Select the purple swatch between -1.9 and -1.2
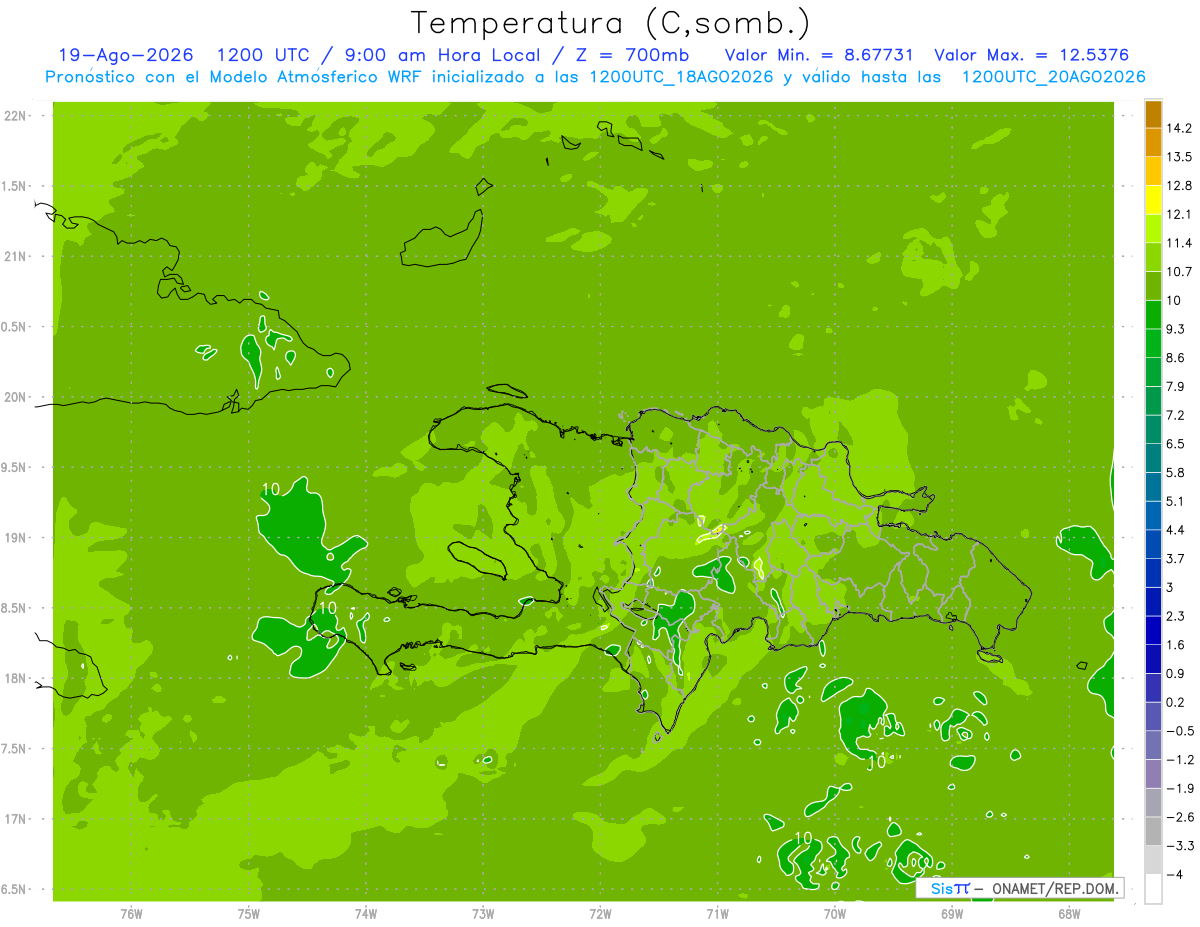Screen dimensions: 1200x927 (x=1153, y=774)
